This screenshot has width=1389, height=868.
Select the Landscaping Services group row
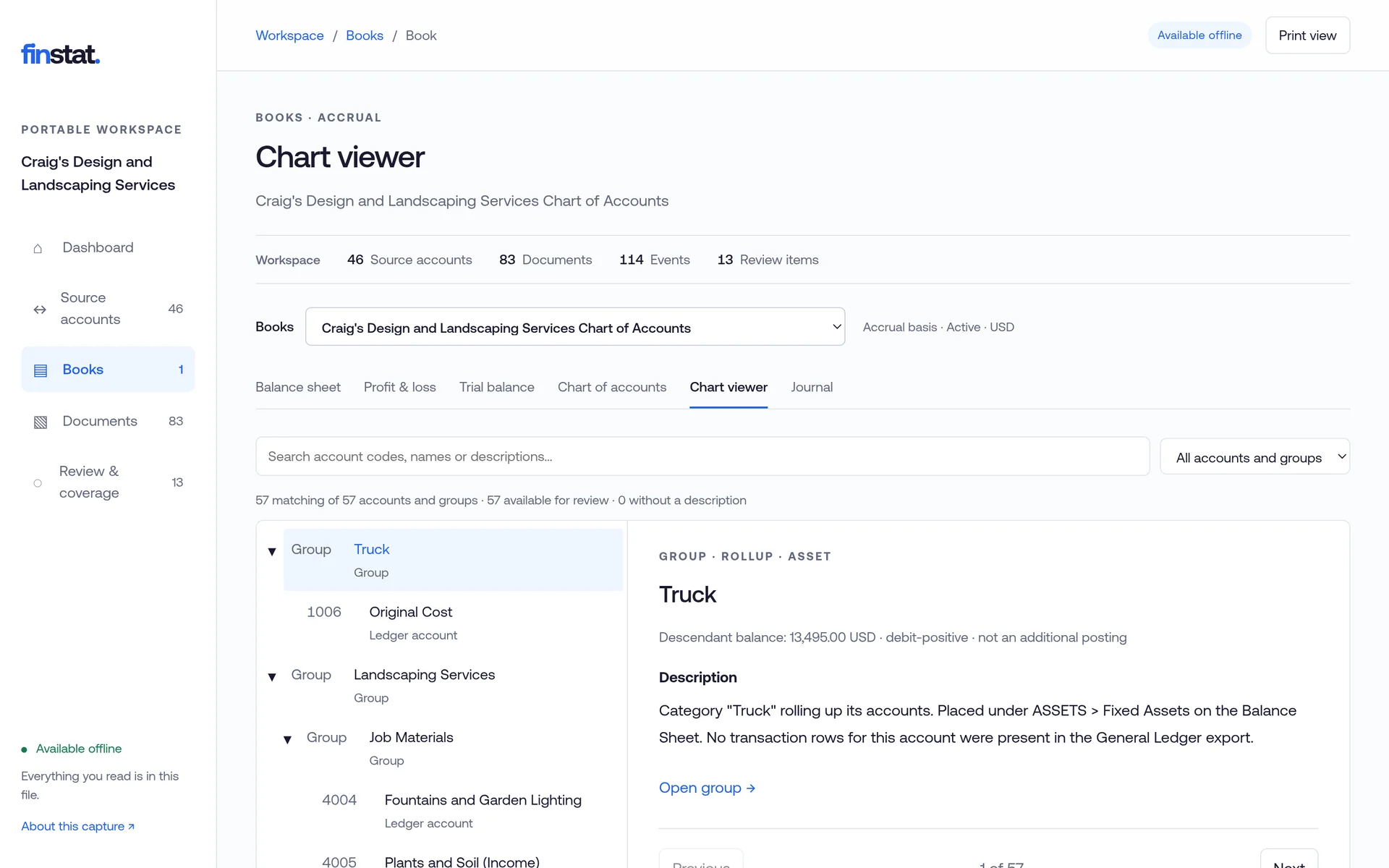tap(453, 685)
